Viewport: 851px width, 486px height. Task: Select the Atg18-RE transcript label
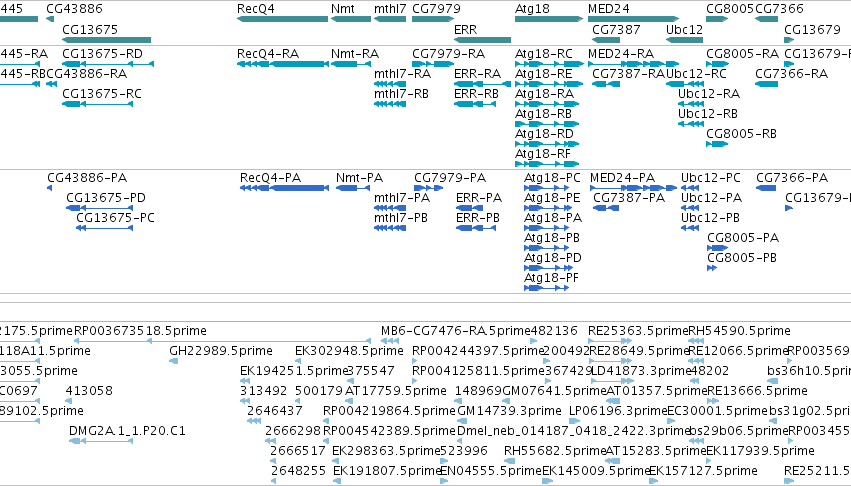coord(543,73)
